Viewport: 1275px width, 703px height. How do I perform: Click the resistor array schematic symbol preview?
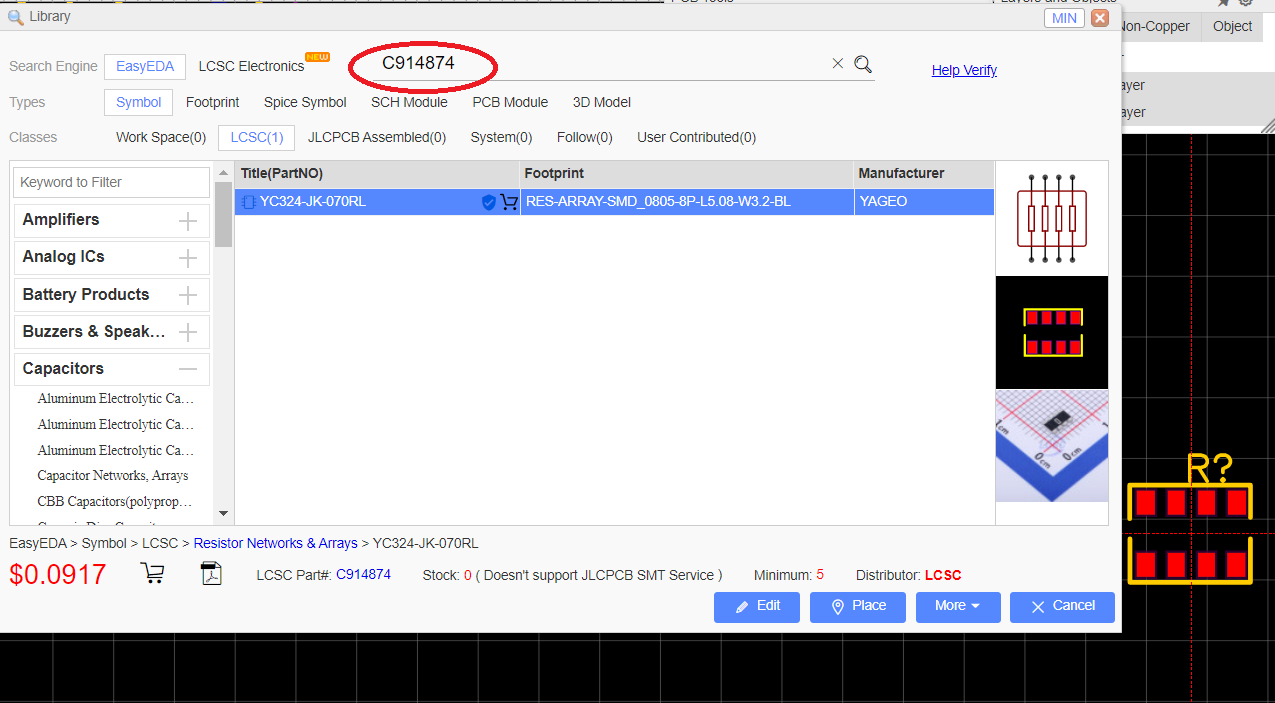pos(1051,219)
